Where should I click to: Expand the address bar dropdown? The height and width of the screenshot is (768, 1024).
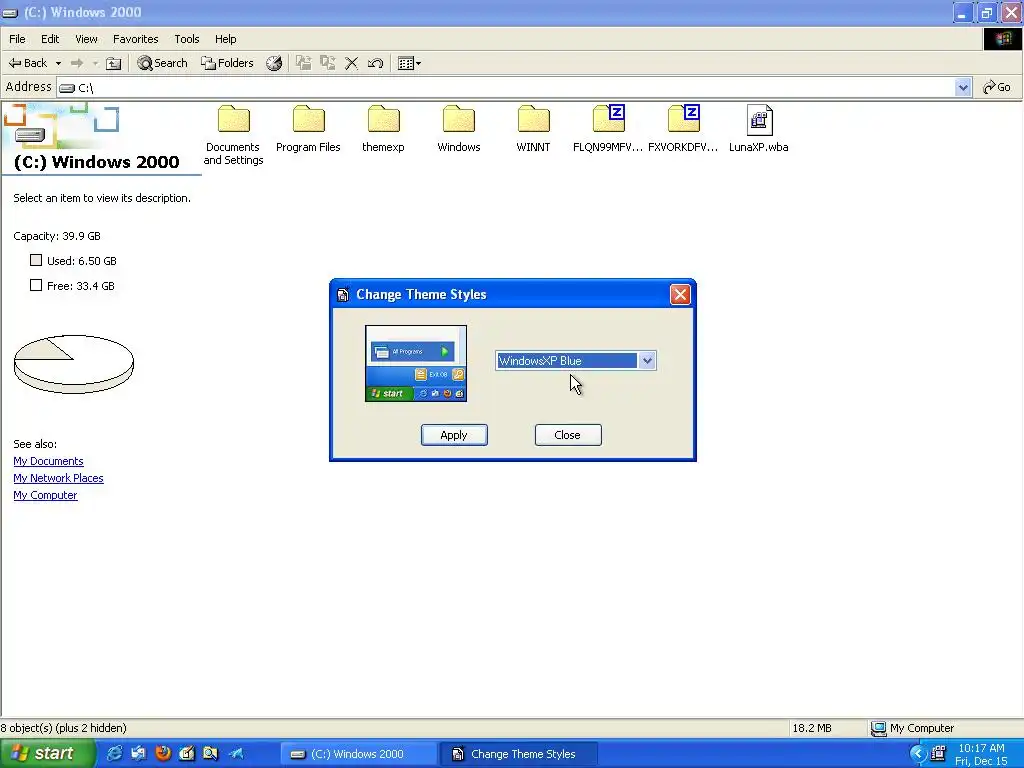pos(963,88)
